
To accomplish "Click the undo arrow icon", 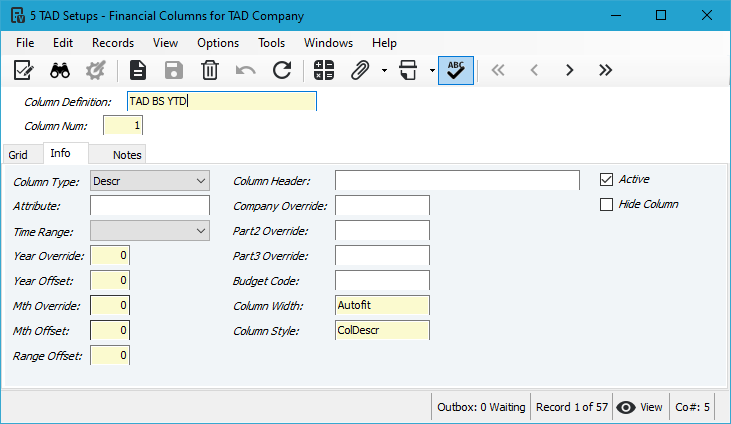I will [246, 70].
